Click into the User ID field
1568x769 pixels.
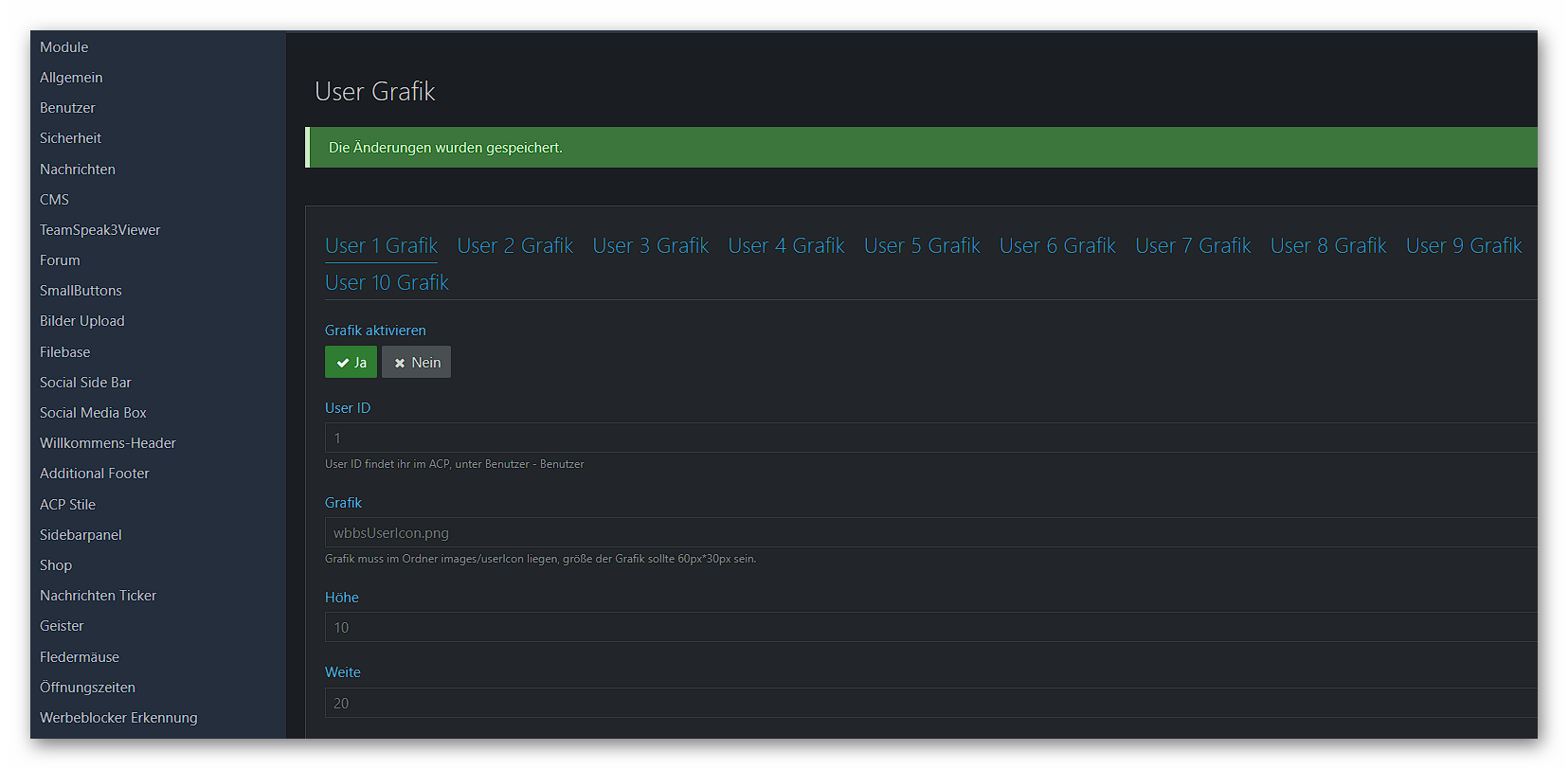coord(928,438)
